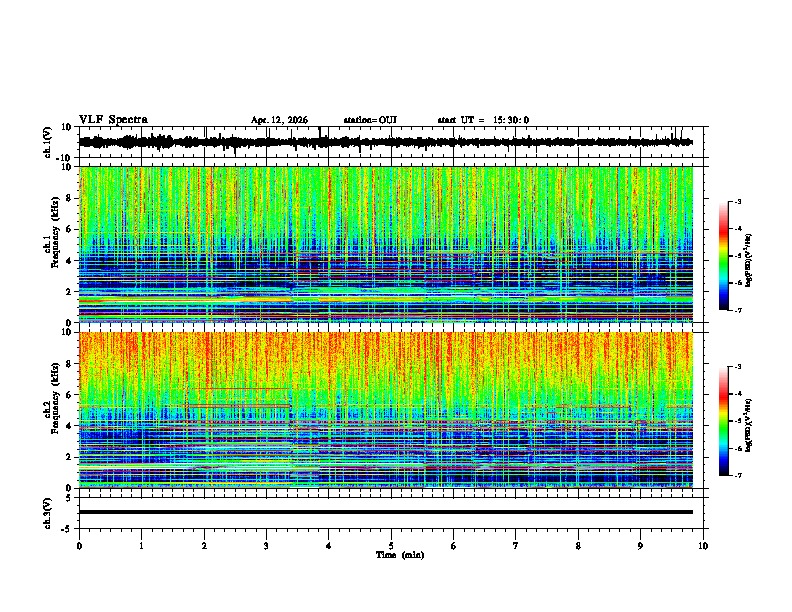Click the "station=OUI" header text
This screenshot has width=792, height=612.
(x=370, y=120)
